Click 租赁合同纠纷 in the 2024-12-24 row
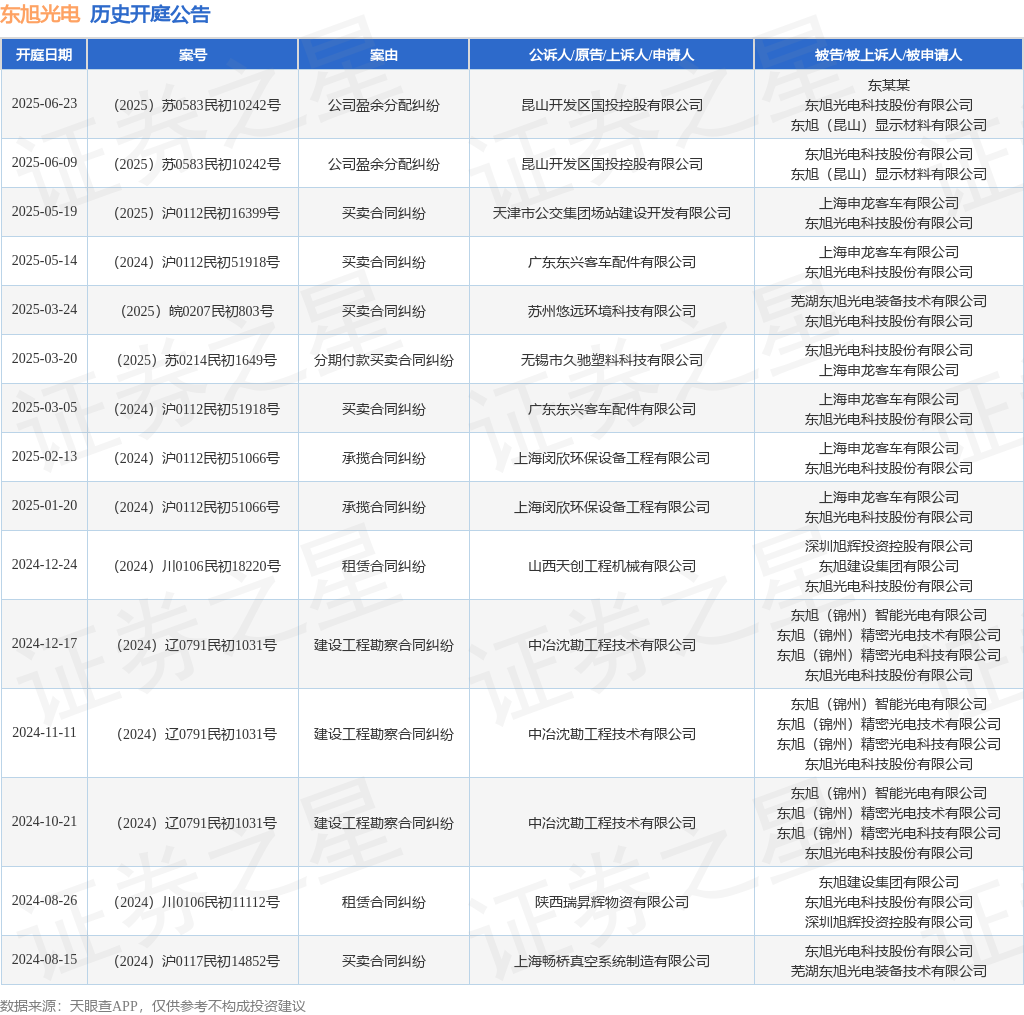Image resolution: width=1024 pixels, height=1015 pixels. (383, 566)
